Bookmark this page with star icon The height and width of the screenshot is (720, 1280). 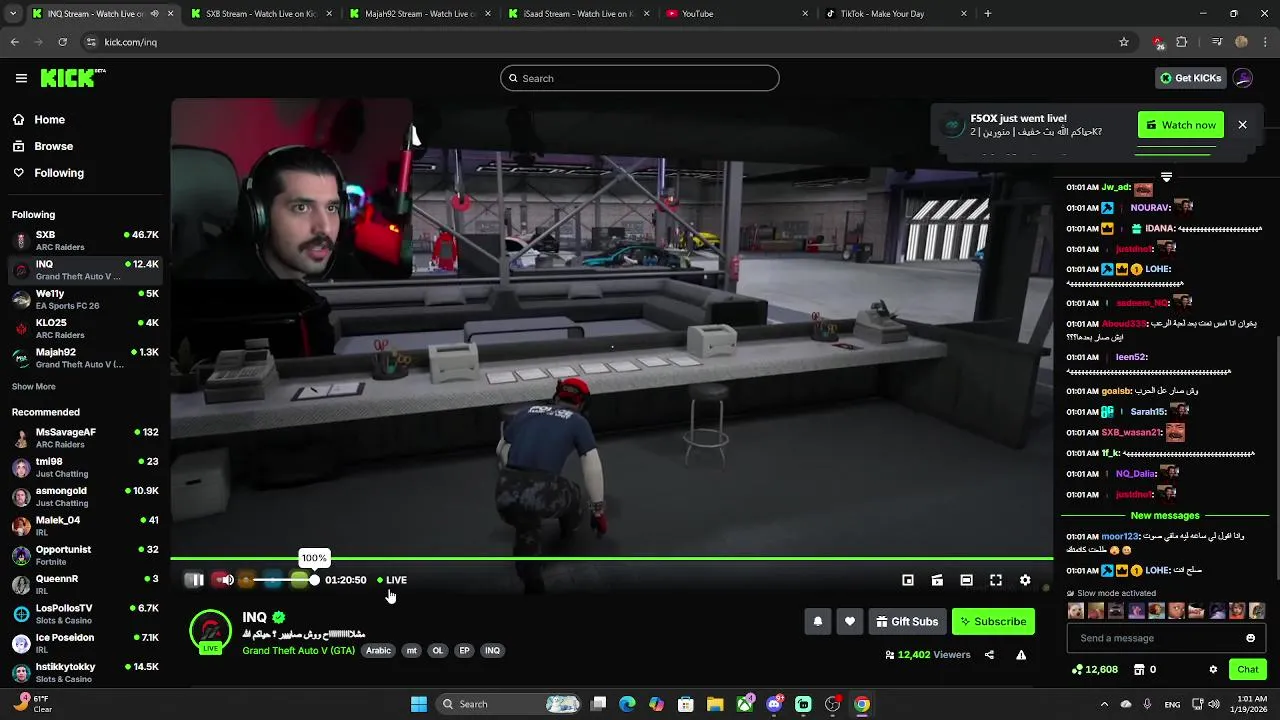(x=1124, y=42)
